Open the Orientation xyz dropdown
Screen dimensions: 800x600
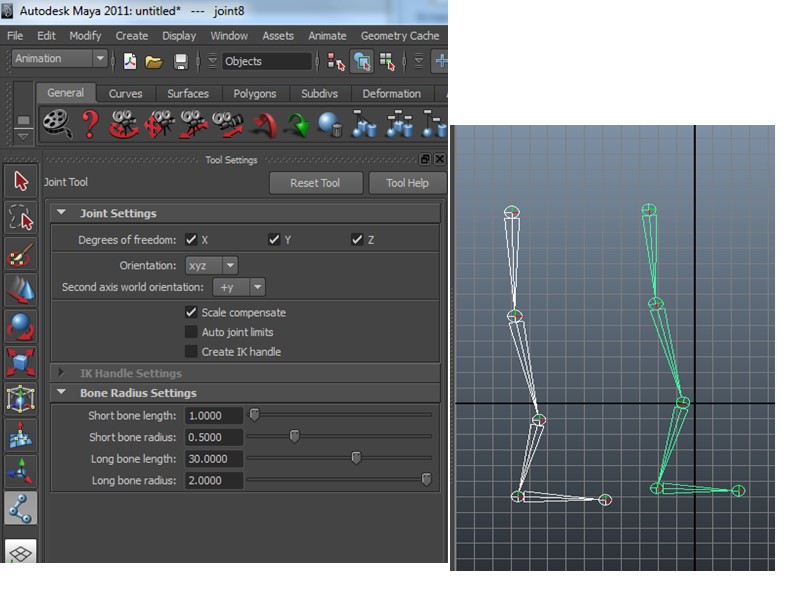coord(212,265)
